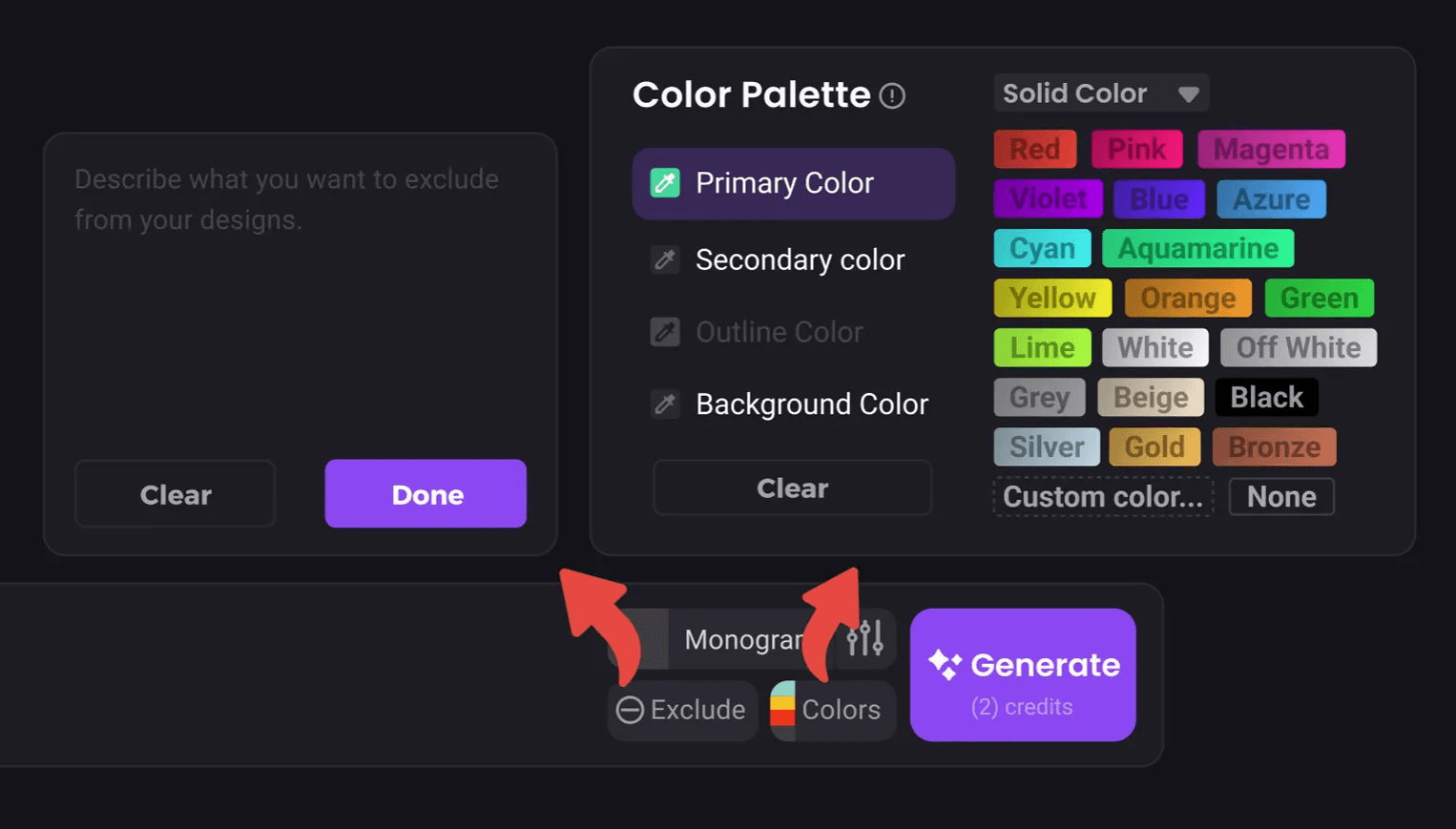This screenshot has height=829, width=1456.
Task: Click the Secondary color eyedropper icon
Action: tap(665, 259)
